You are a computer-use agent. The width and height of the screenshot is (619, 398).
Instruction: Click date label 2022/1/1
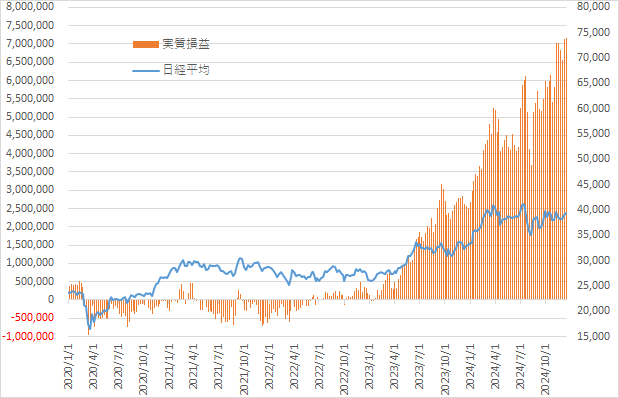tap(269, 366)
